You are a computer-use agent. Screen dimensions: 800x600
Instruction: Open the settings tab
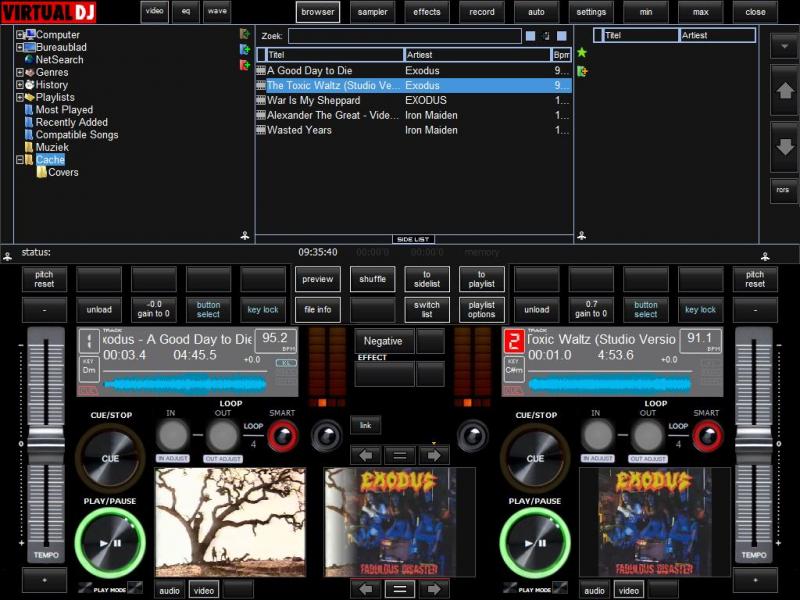[591, 12]
